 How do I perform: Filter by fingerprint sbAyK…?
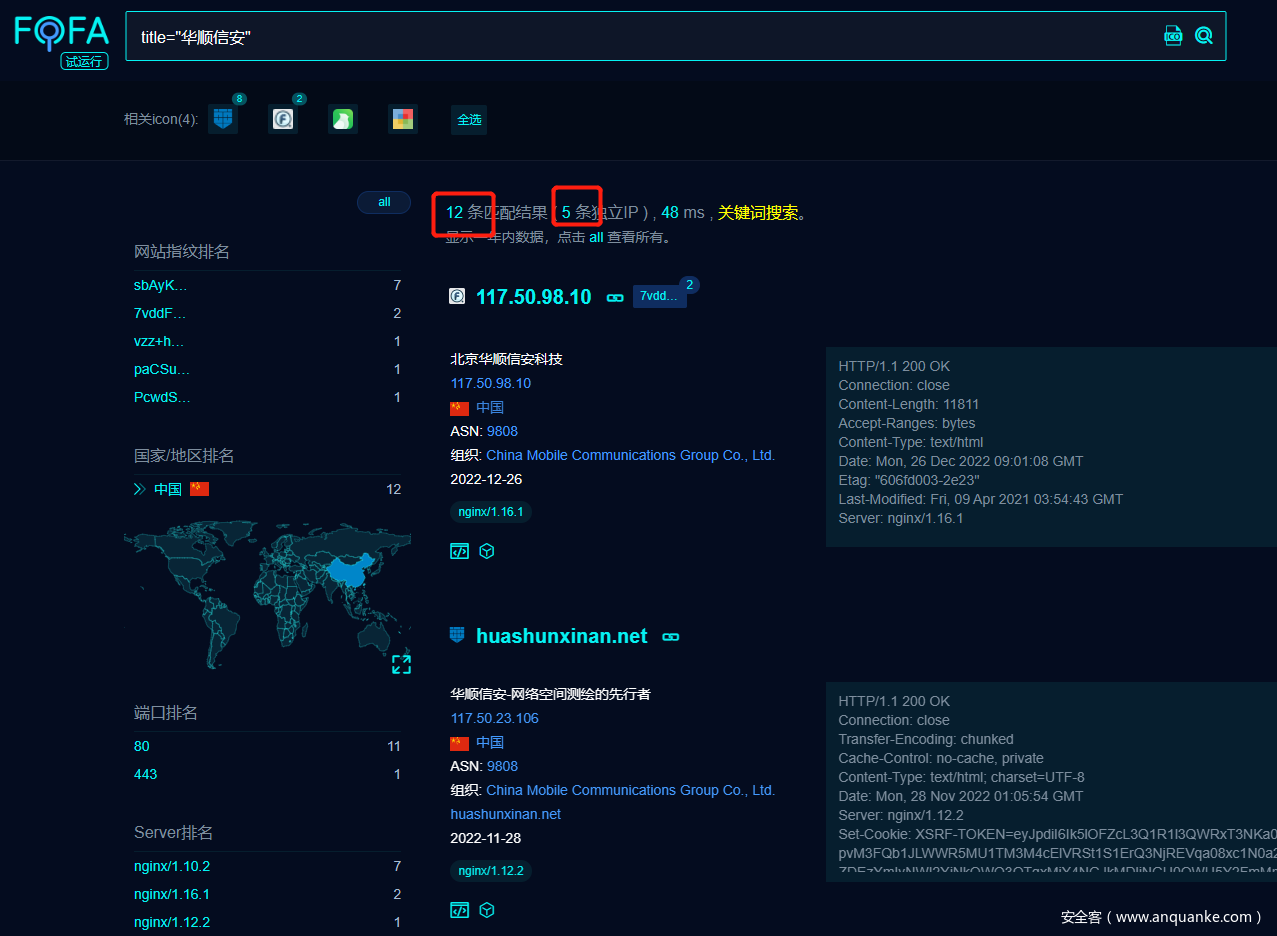161,285
